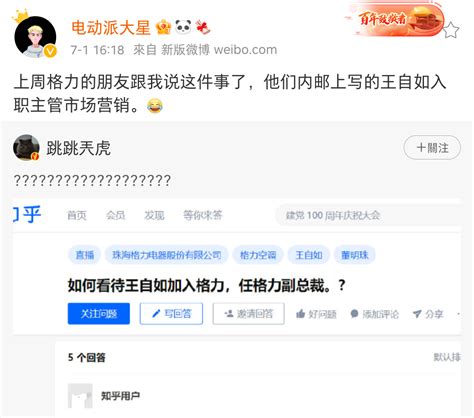Open the 首页 tab in Zhihu nav
This screenshot has width=474, height=418.
pyautogui.click(x=77, y=215)
